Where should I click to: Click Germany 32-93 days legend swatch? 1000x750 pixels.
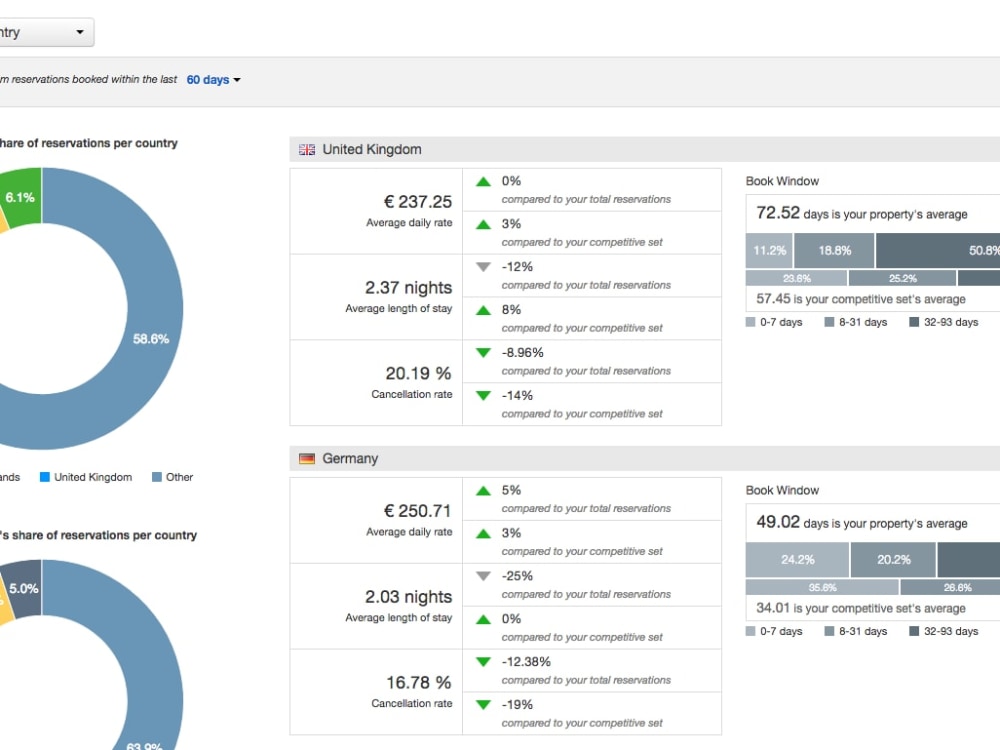pyautogui.click(x=914, y=631)
